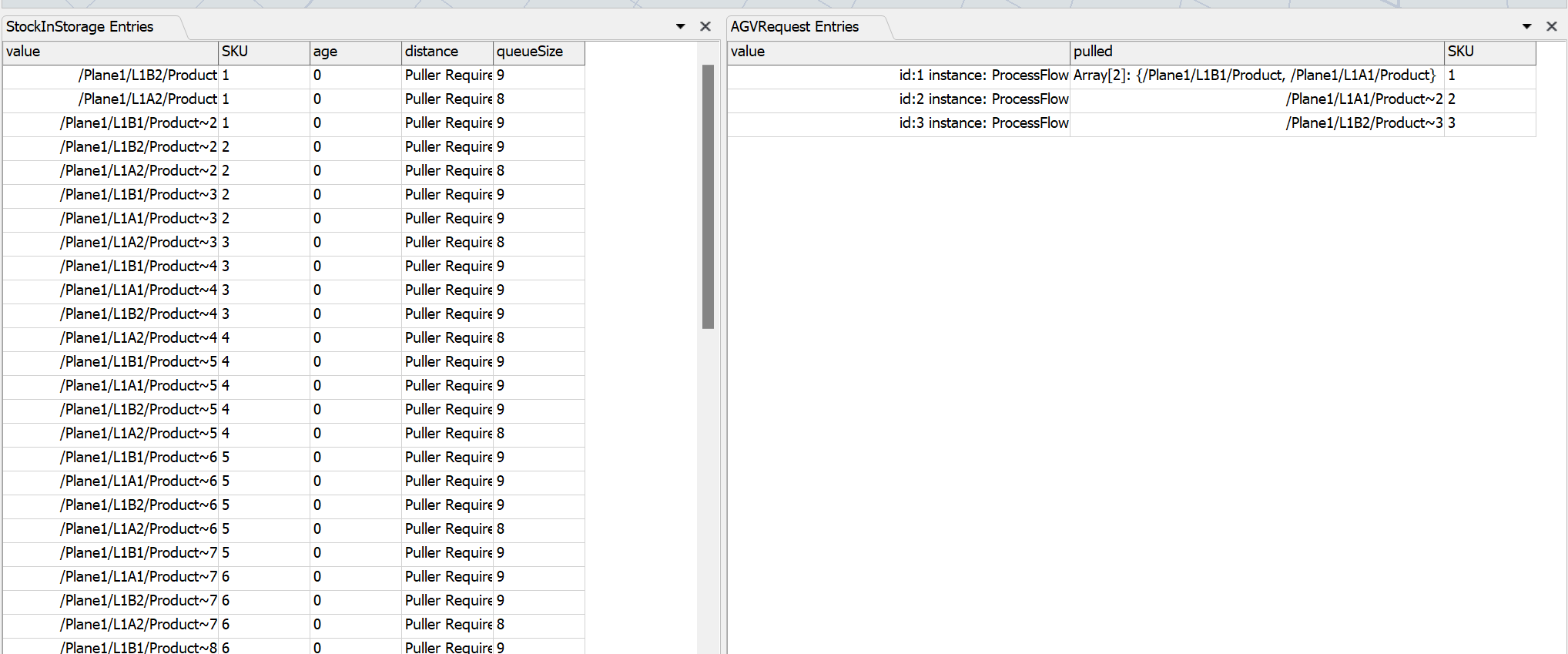
Task: Select the /Plane1/L1B1/Product~4 entry
Action: click(x=139, y=267)
